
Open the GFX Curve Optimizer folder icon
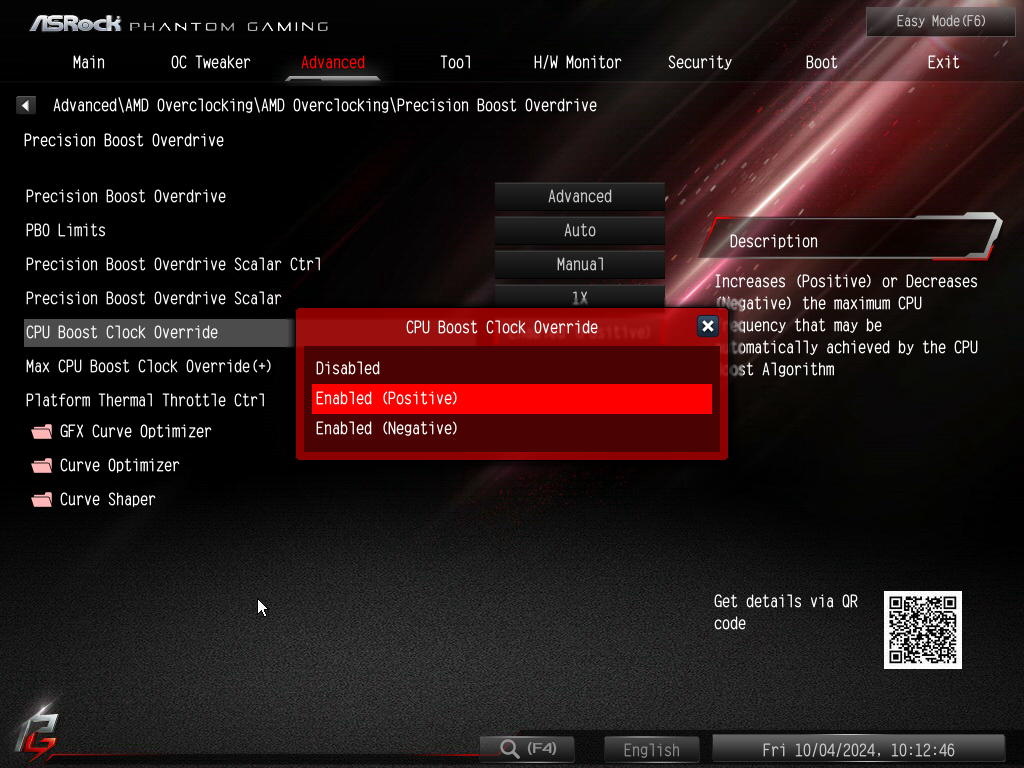click(x=42, y=432)
